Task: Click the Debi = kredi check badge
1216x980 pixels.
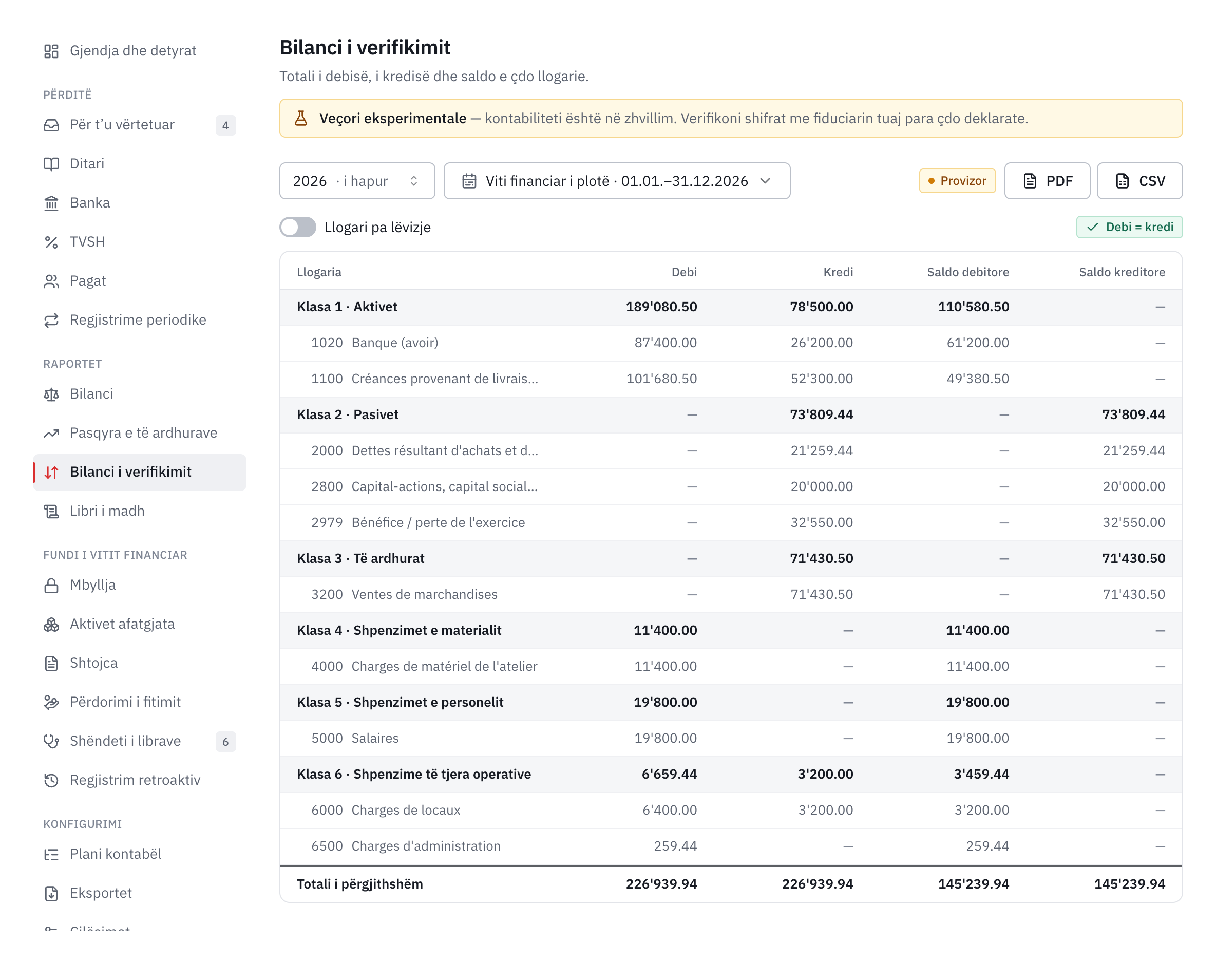Action: pyautogui.click(x=1130, y=228)
